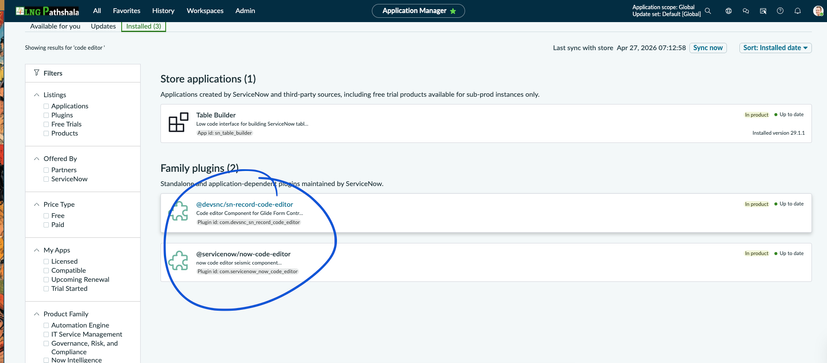This screenshot has width=827, height=363.
Task: Open the Workspaces menu
Action: (205, 11)
